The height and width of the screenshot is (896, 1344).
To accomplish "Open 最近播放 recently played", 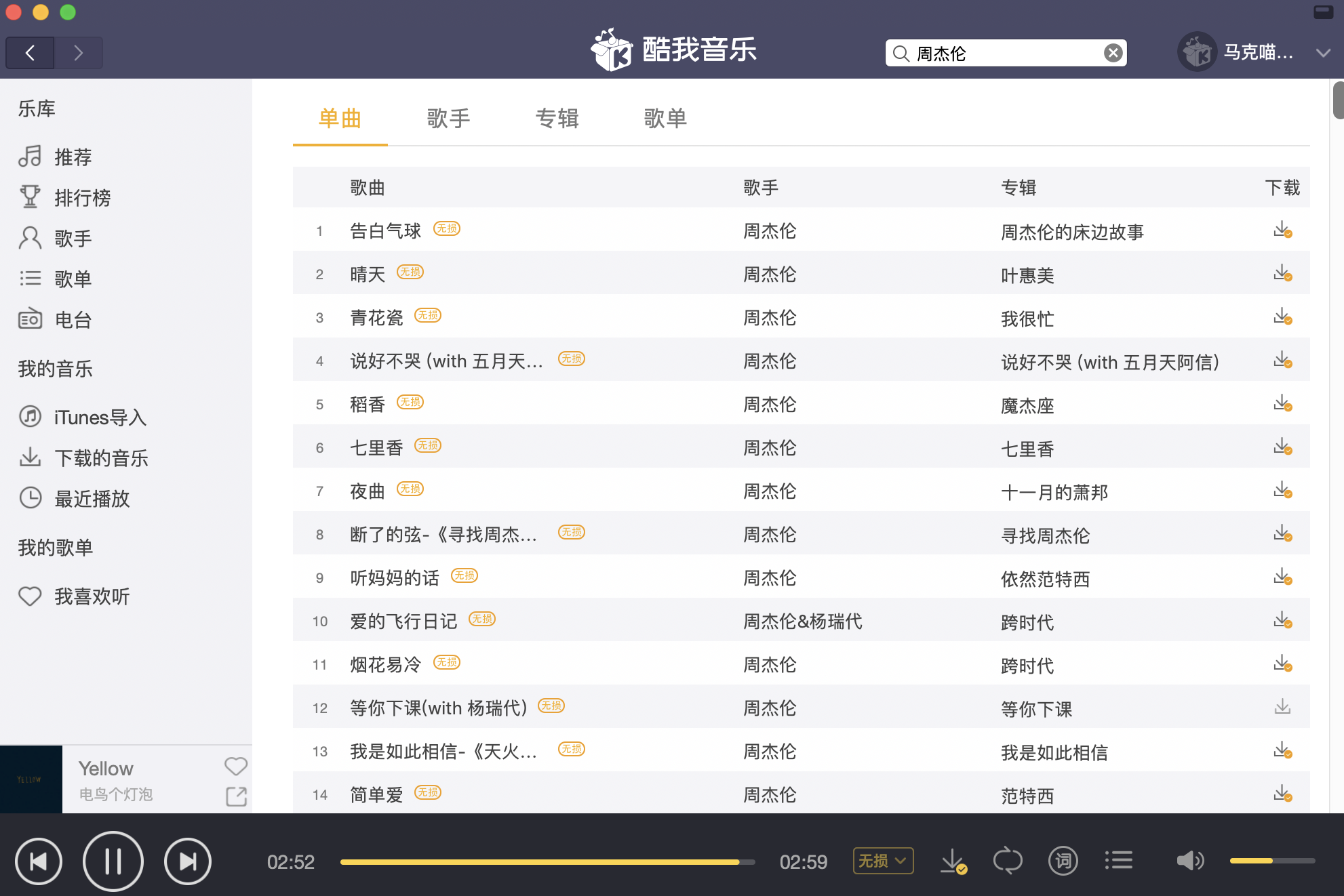I will pyautogui.click(x=94, y=499).
